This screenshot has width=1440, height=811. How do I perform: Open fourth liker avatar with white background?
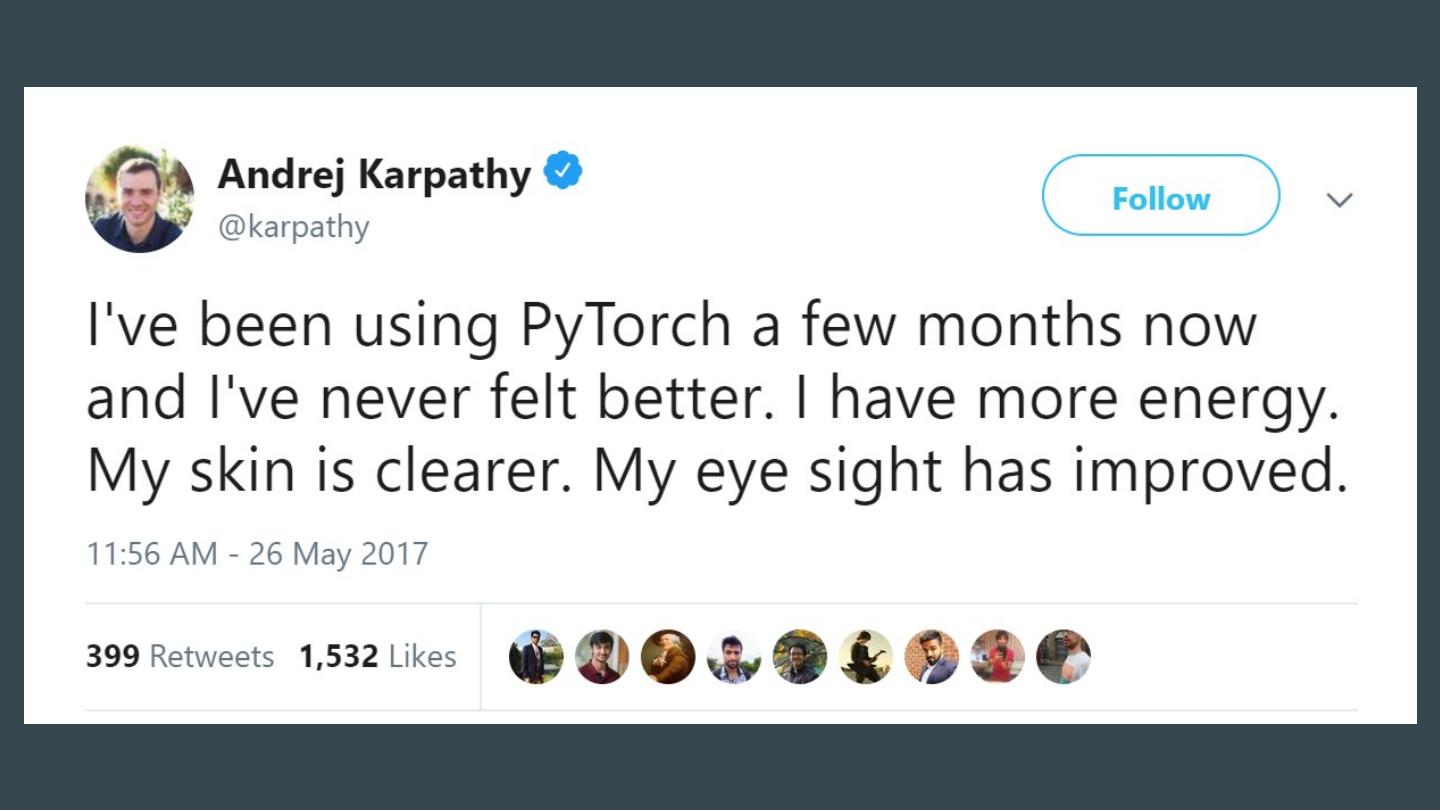pyautogui.click(x=734, y=657)
